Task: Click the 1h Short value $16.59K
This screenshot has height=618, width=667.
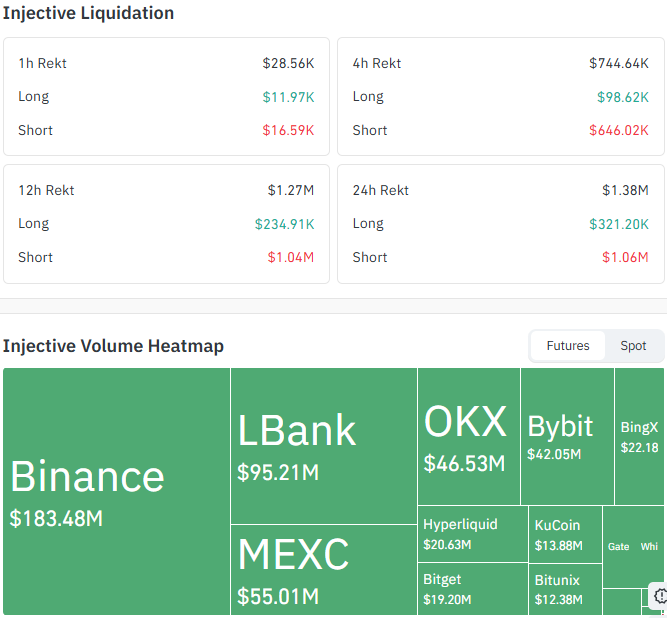Action: pyautogui.click(x=288, y=130)
